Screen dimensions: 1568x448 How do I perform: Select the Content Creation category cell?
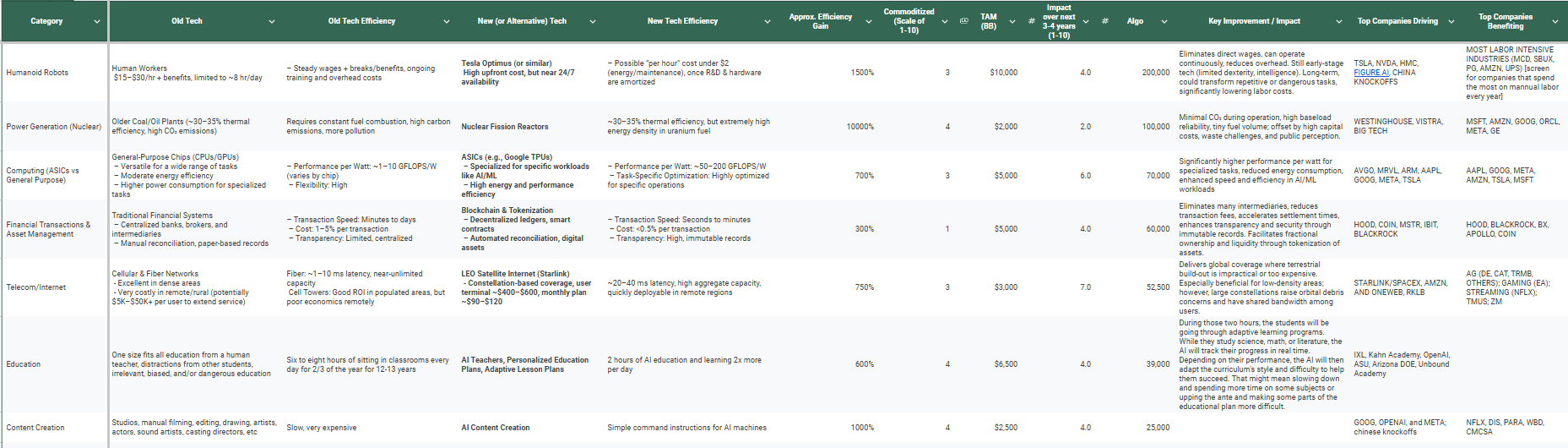54,428
